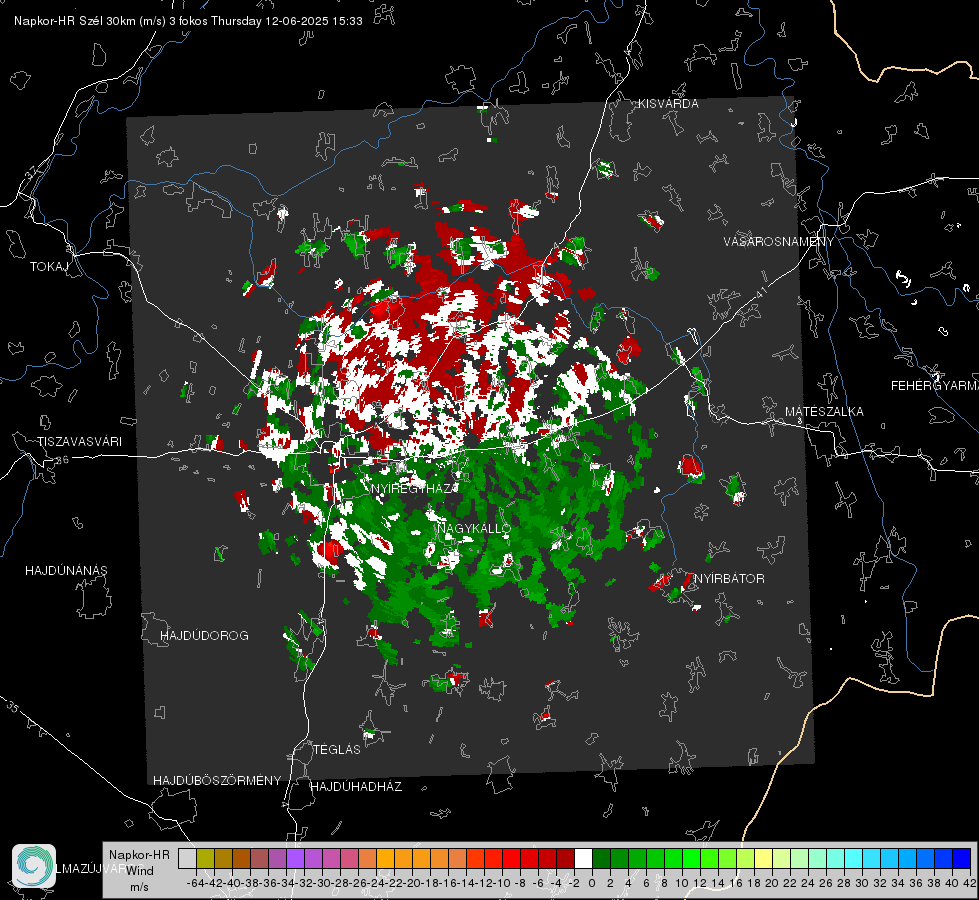Viewport: 979px width, 900px height.
Task: Click the 42 value at scale end
Action: pyautogui.click(x=970, y=883)
